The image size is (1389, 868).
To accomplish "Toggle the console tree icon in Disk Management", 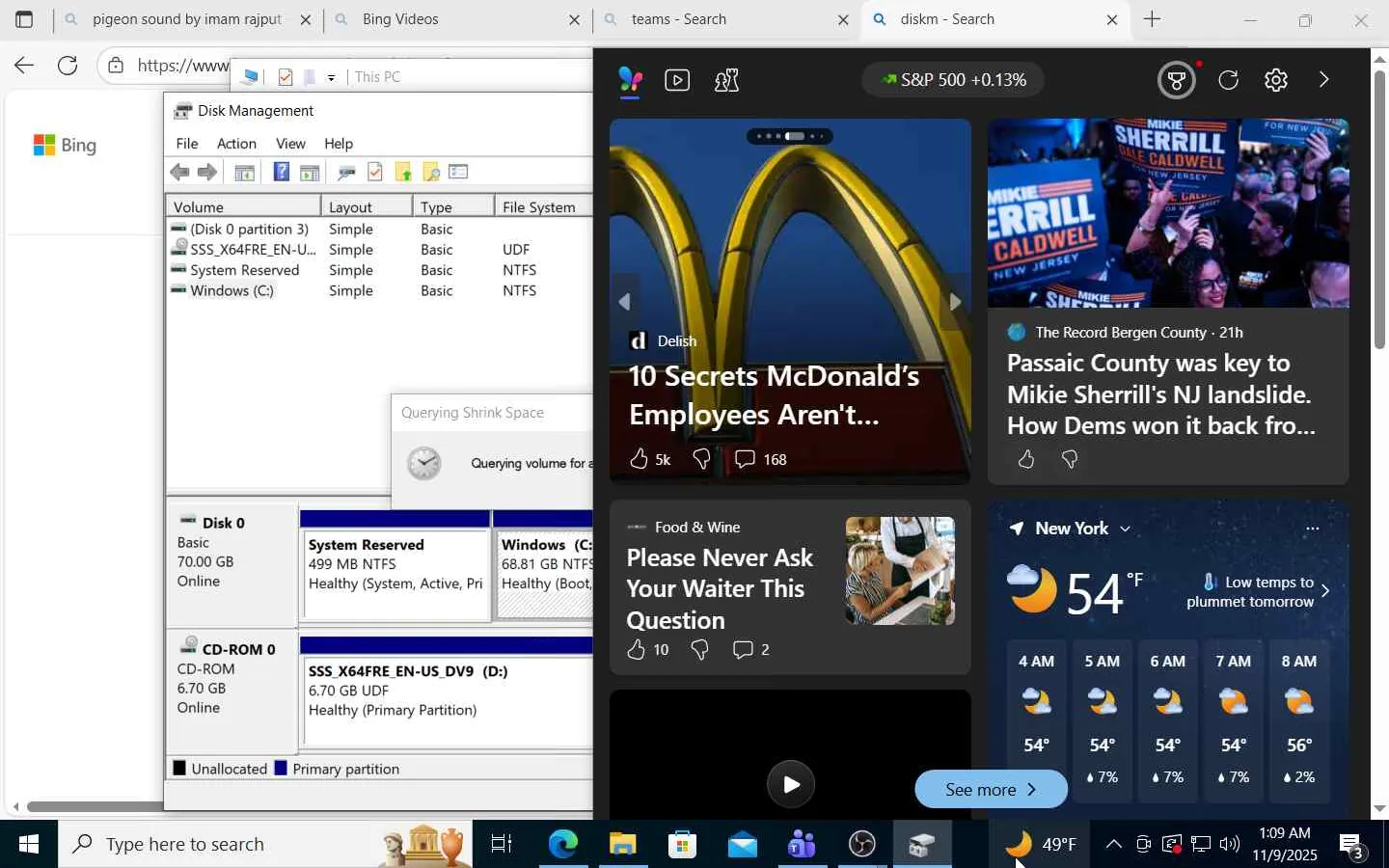I will [245, 172].
